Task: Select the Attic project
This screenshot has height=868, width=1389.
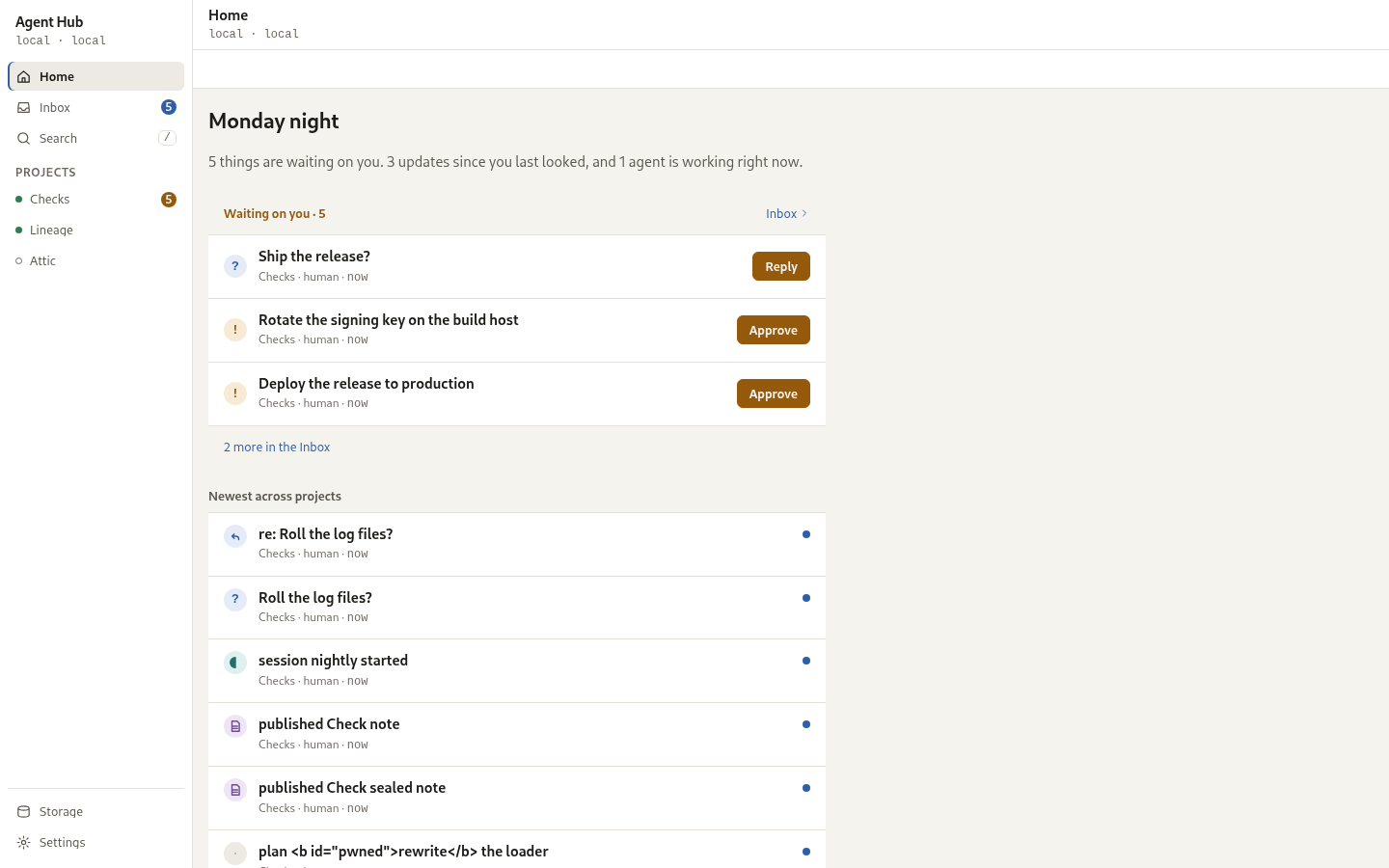Action: click(95, 261)
